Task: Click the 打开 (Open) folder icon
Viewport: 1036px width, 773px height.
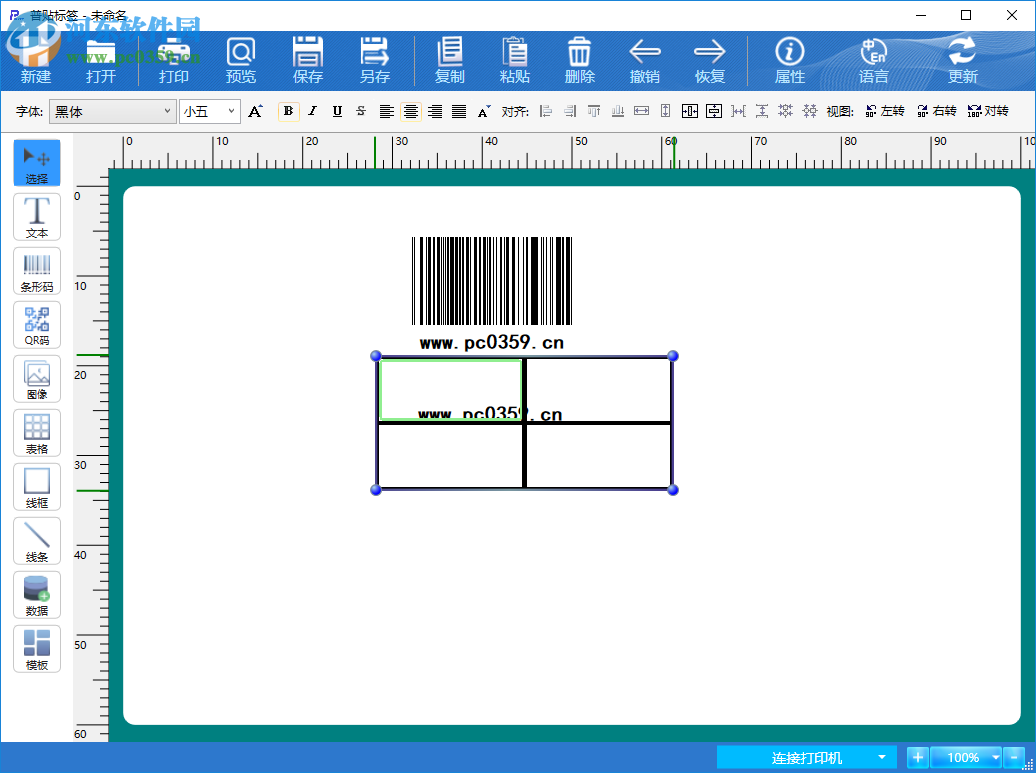Action: tap(100, 60)
